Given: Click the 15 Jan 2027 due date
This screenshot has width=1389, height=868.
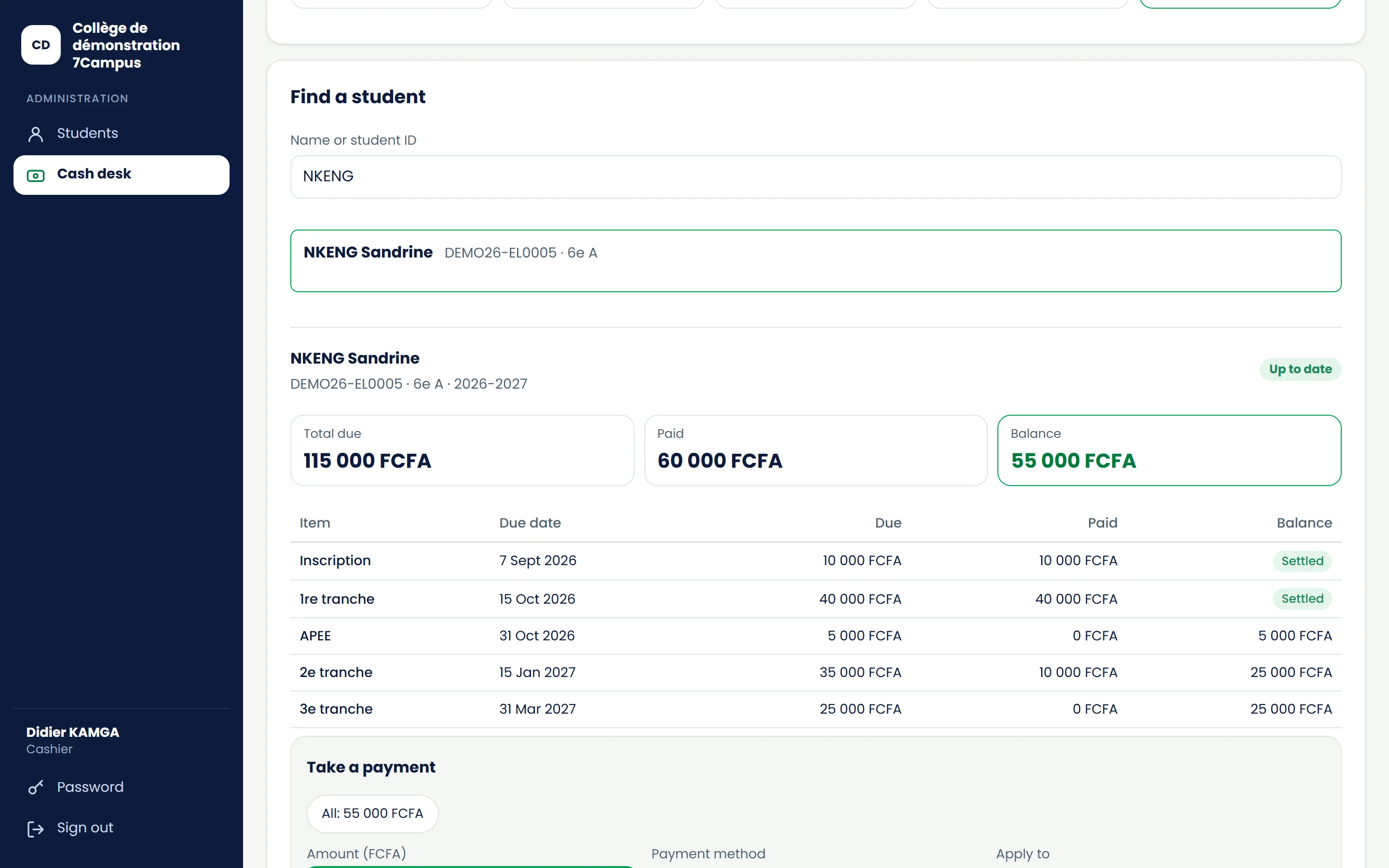Looking at the screenshot, I should (x=537, y=672).
